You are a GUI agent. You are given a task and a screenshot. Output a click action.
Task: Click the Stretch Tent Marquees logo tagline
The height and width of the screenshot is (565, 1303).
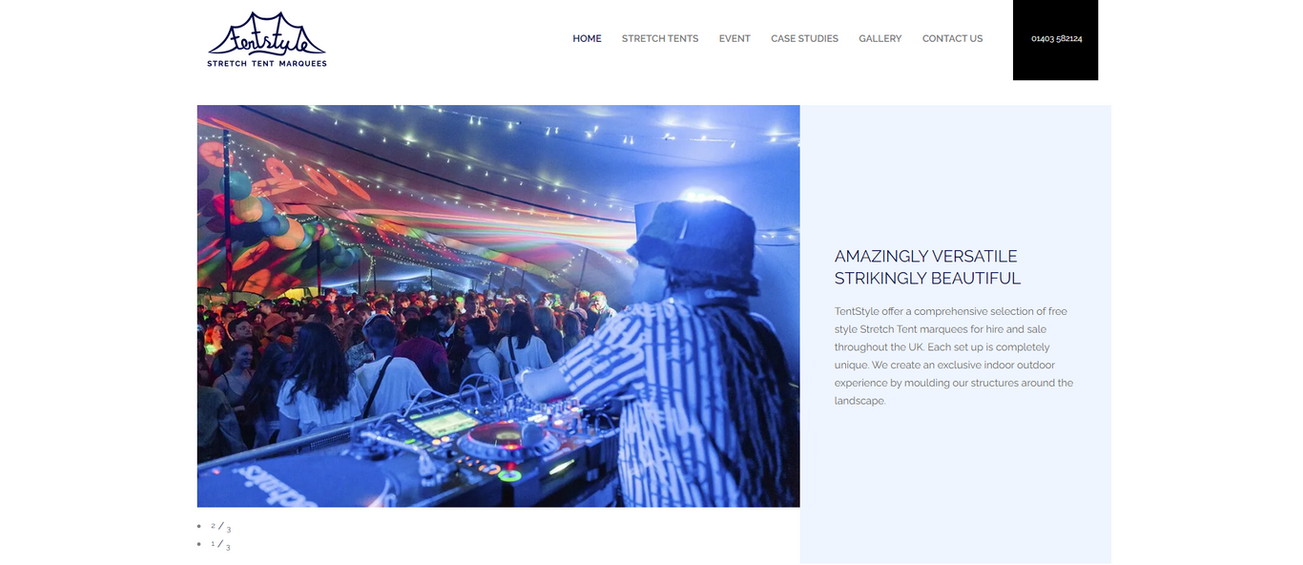coord(267,63)
